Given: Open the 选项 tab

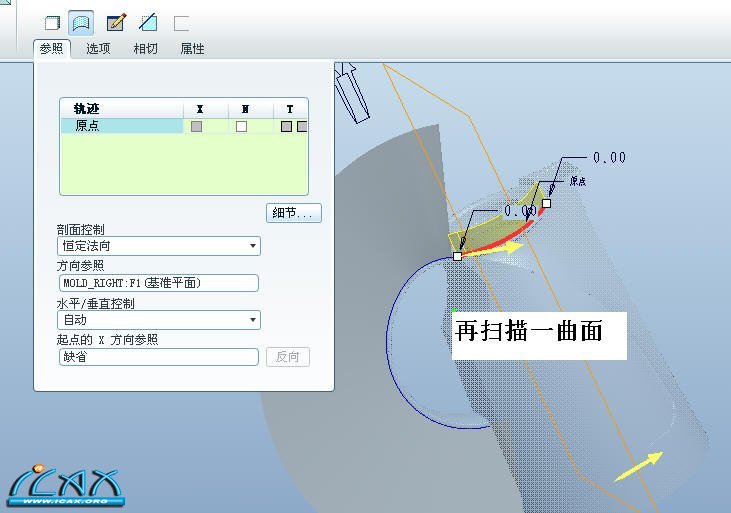Looking at the screenshot, I should tap(98, 49).
